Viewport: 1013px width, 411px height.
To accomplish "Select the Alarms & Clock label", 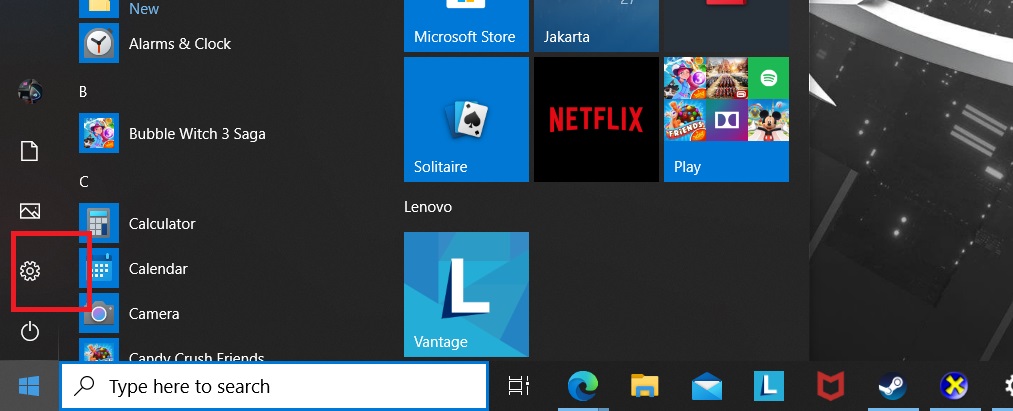I will [x=180, y=44].
